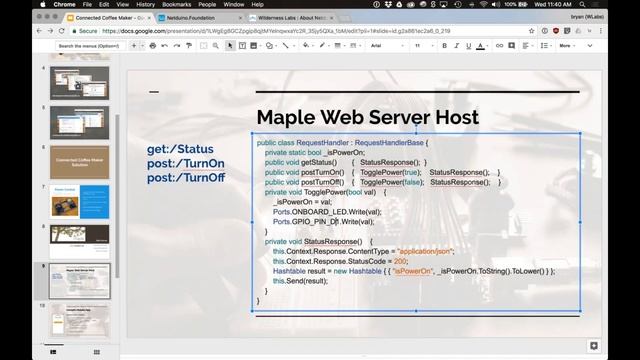
Task: Collapse the menus with the chevron arrow
Action: (x=590, y=46)
